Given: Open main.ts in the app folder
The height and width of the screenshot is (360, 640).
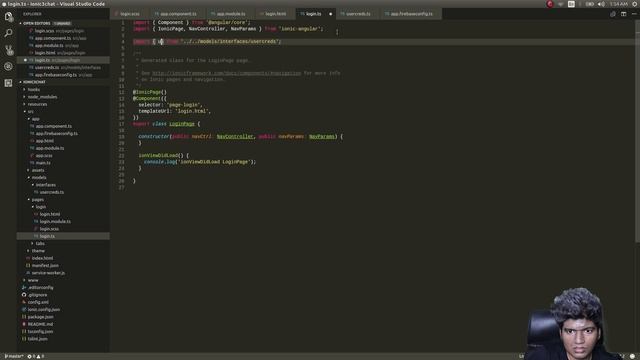Looking at the screenshot, I should (43, 163).
